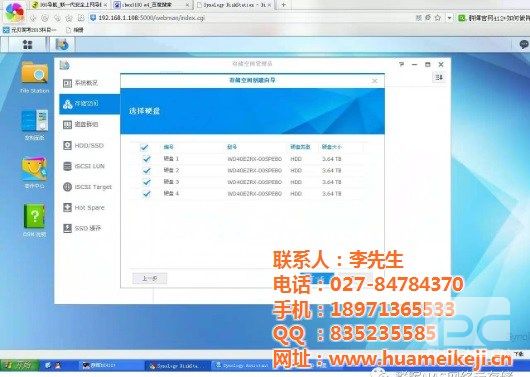Click the Windows Start button
530x377 pixels.
tap(19, 365)
